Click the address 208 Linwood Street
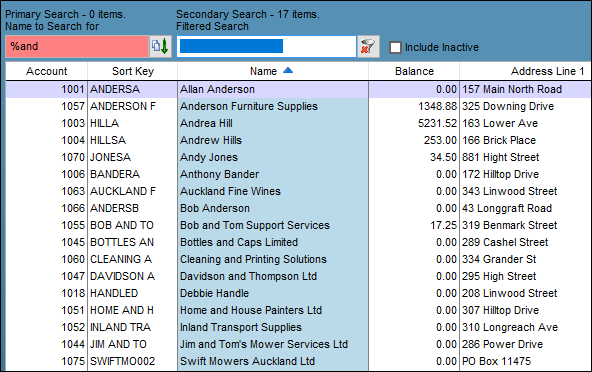Viewport: 592px width, 372px height. click(510, 293)
